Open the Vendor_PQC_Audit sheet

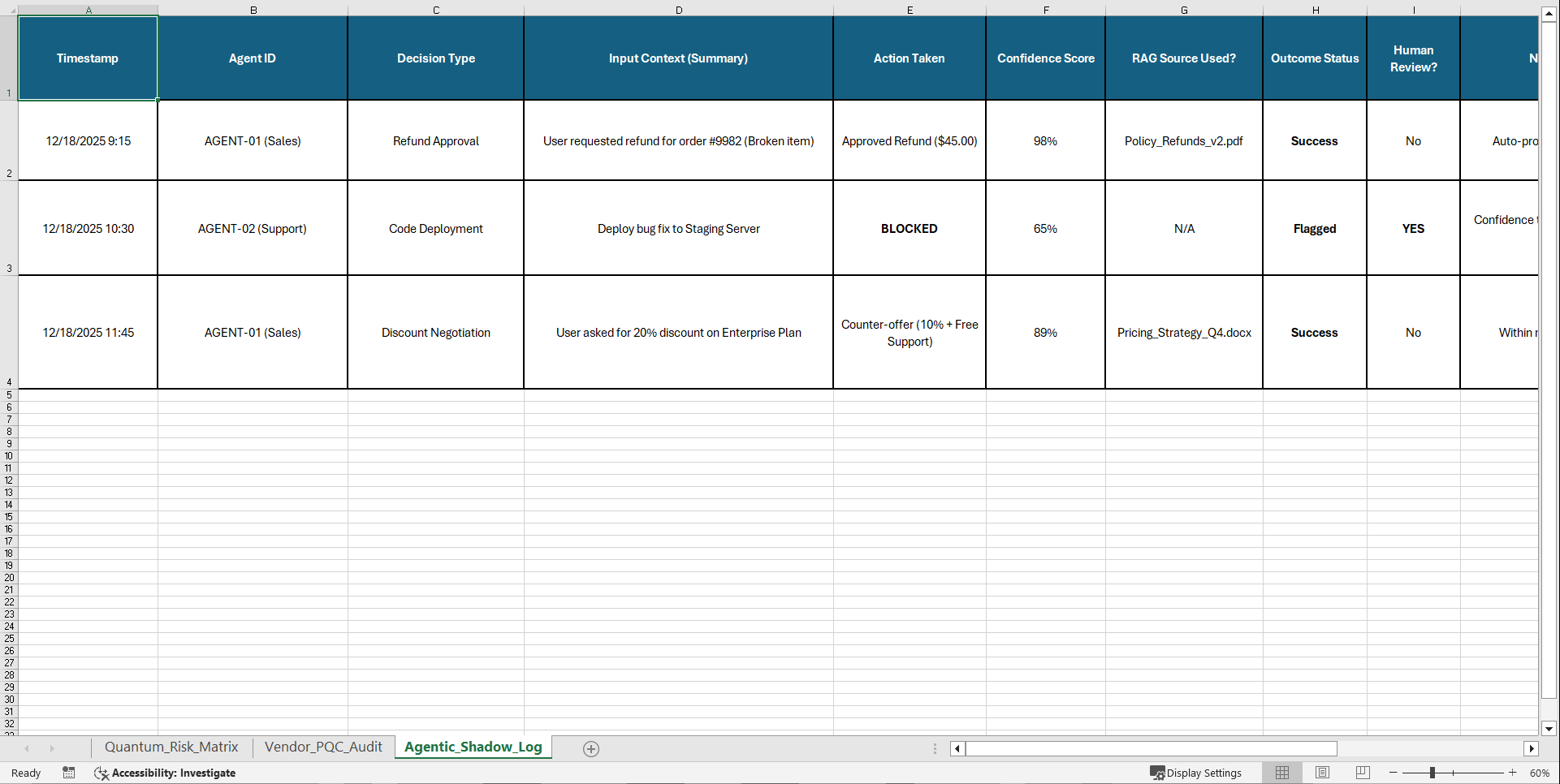click(x=322, y=747)
